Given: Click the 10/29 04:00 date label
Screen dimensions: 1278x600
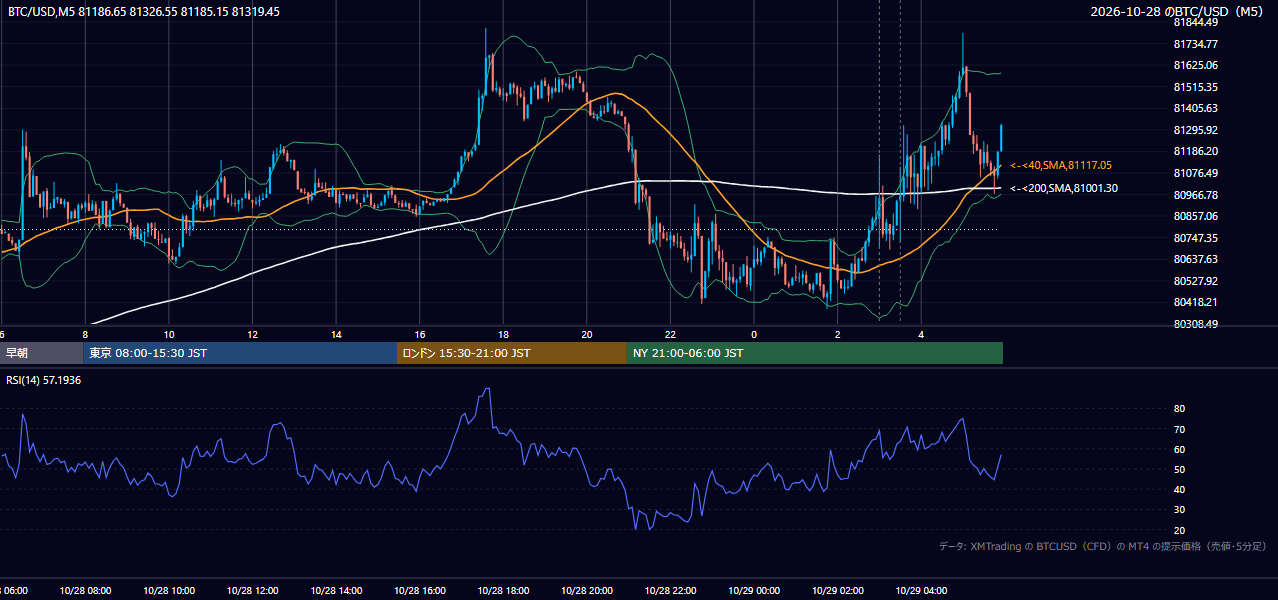Looking at the screenshot, I should (x=921, y=591).
